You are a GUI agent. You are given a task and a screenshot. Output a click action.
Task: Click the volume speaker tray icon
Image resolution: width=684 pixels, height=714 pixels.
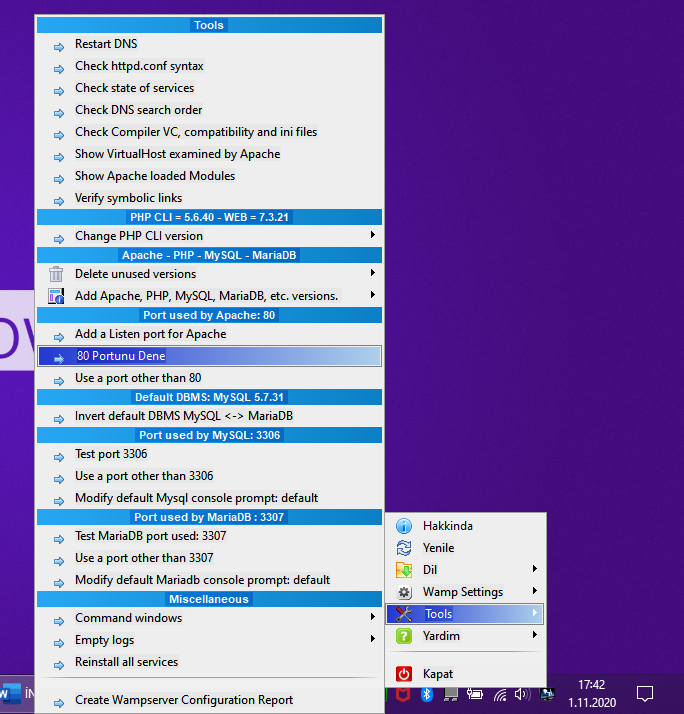point(522,694)
